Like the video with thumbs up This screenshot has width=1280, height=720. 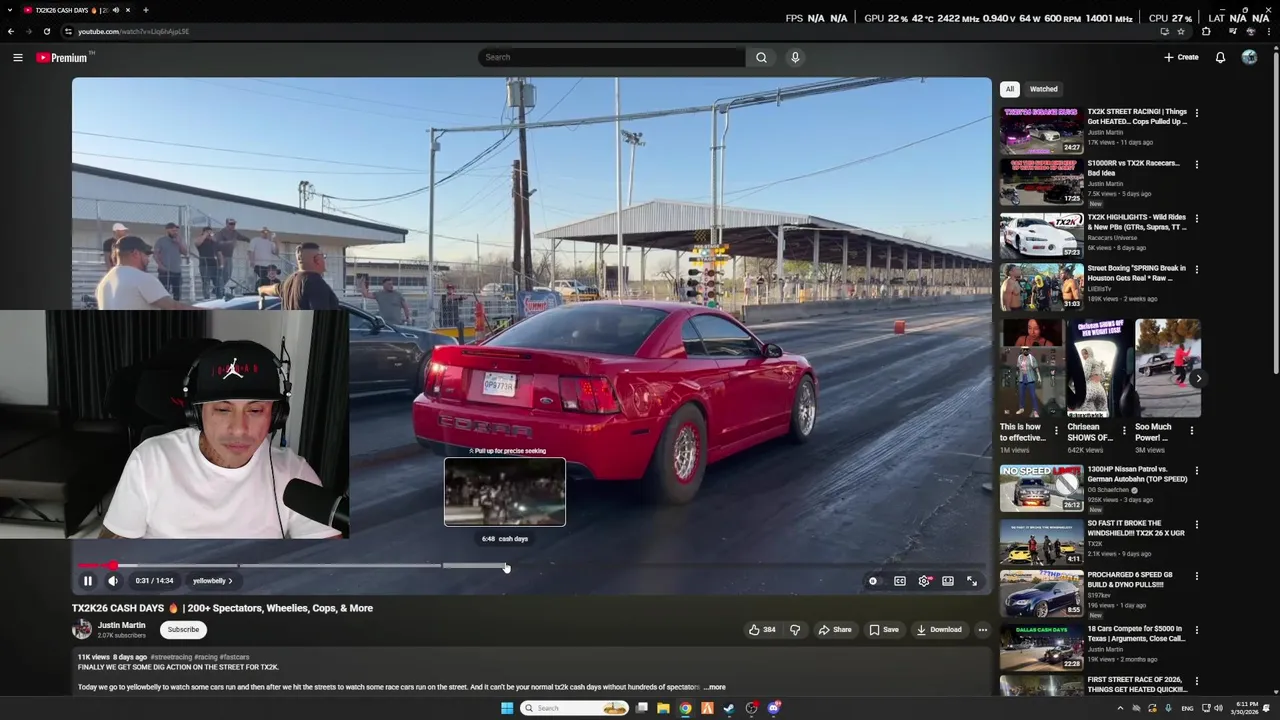coord(762,630)
